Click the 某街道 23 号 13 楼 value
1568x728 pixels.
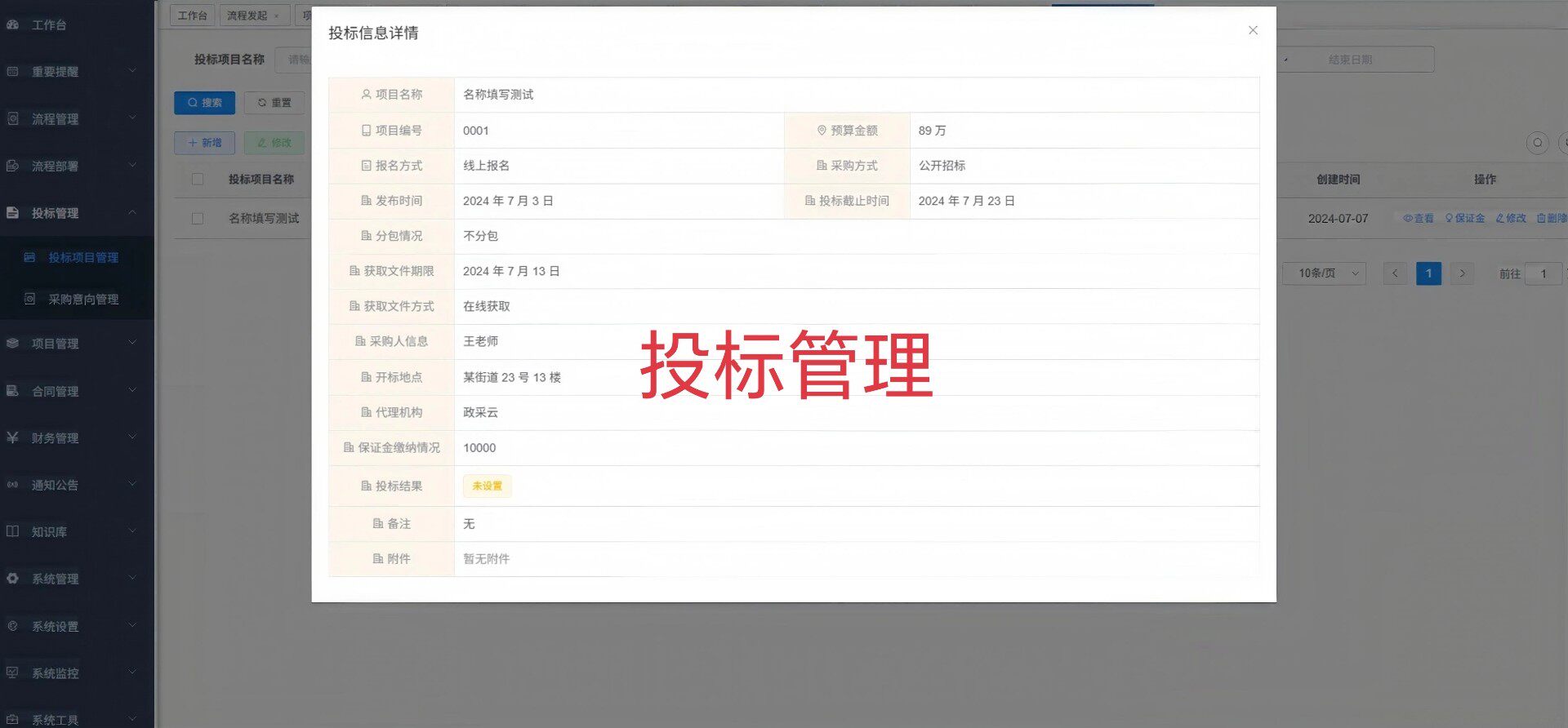coord(512,377)
